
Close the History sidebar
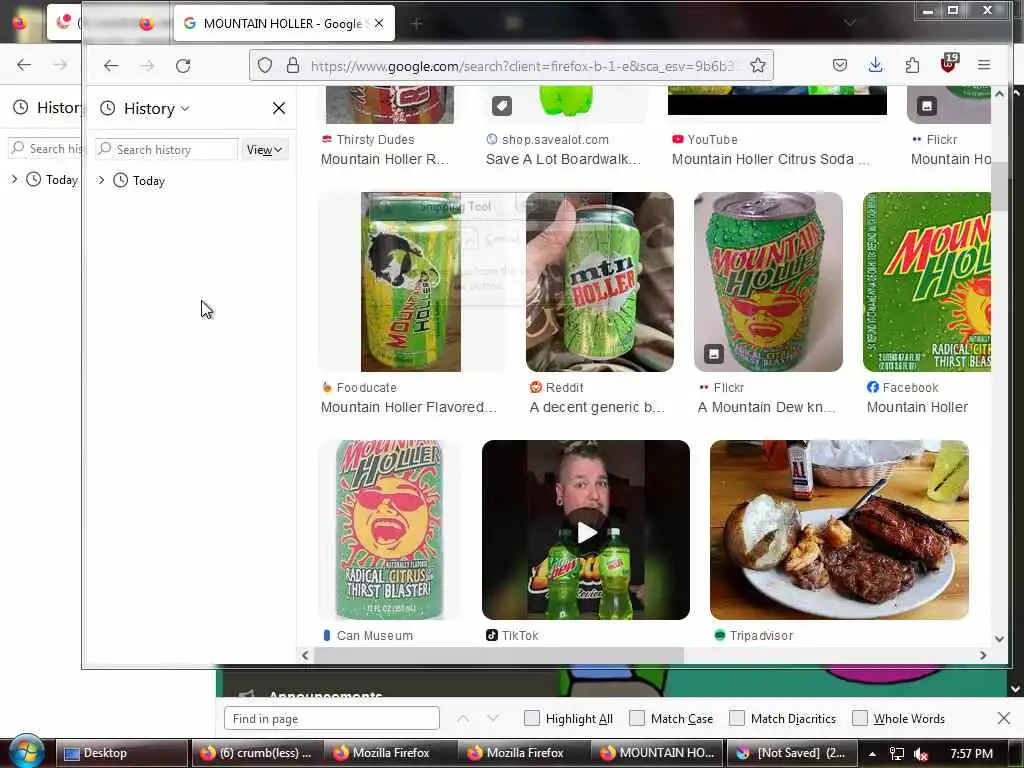click(x=279, y=108)
